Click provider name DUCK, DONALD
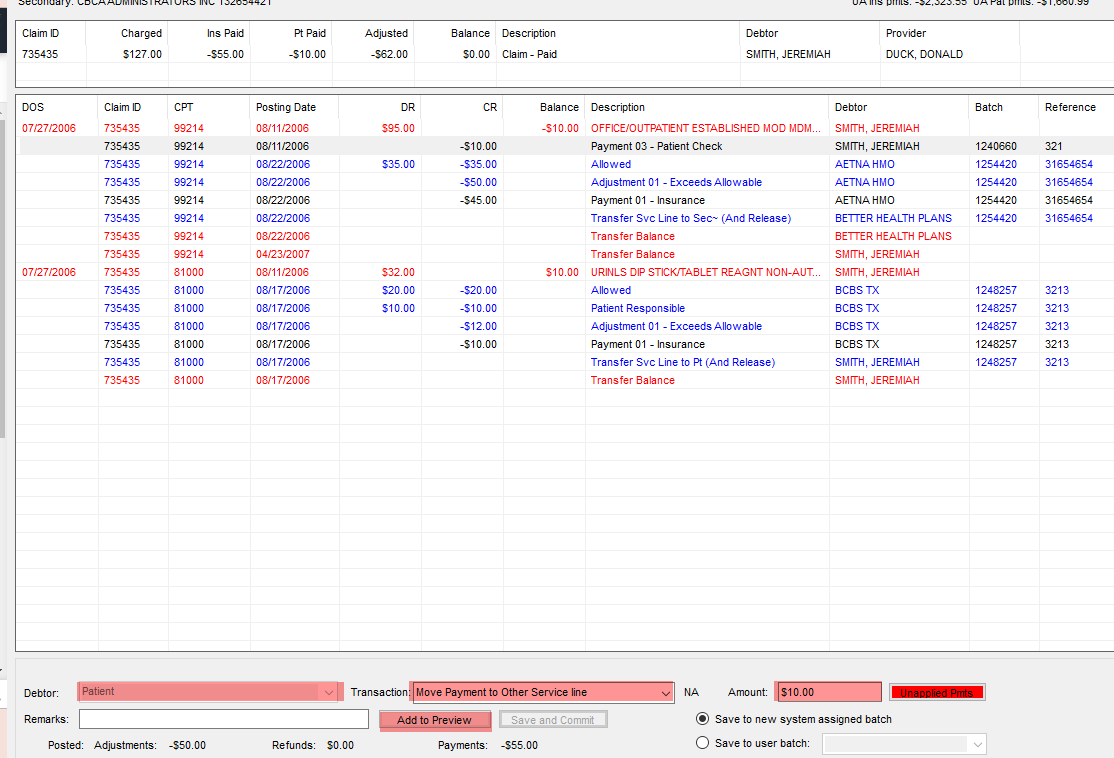The height and width of the screenshot is (758, 1114). click(x=924, y=54)
